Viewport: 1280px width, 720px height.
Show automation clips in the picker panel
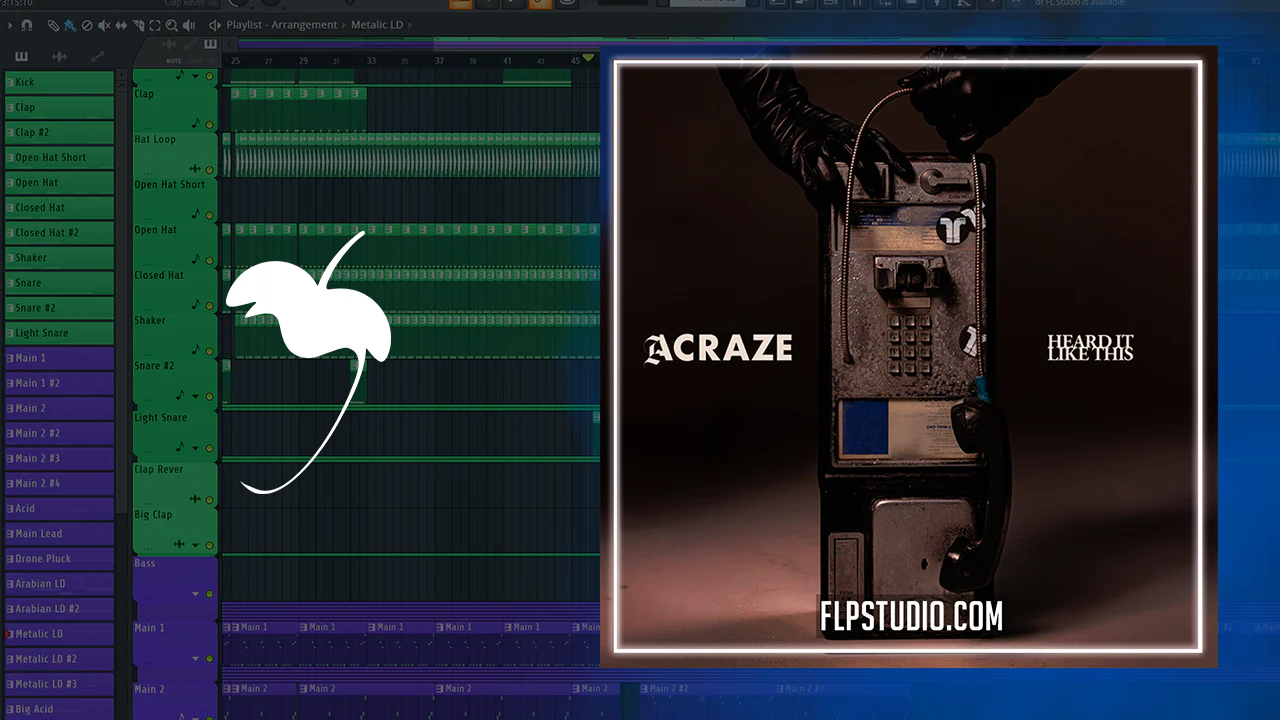(97, 56)
